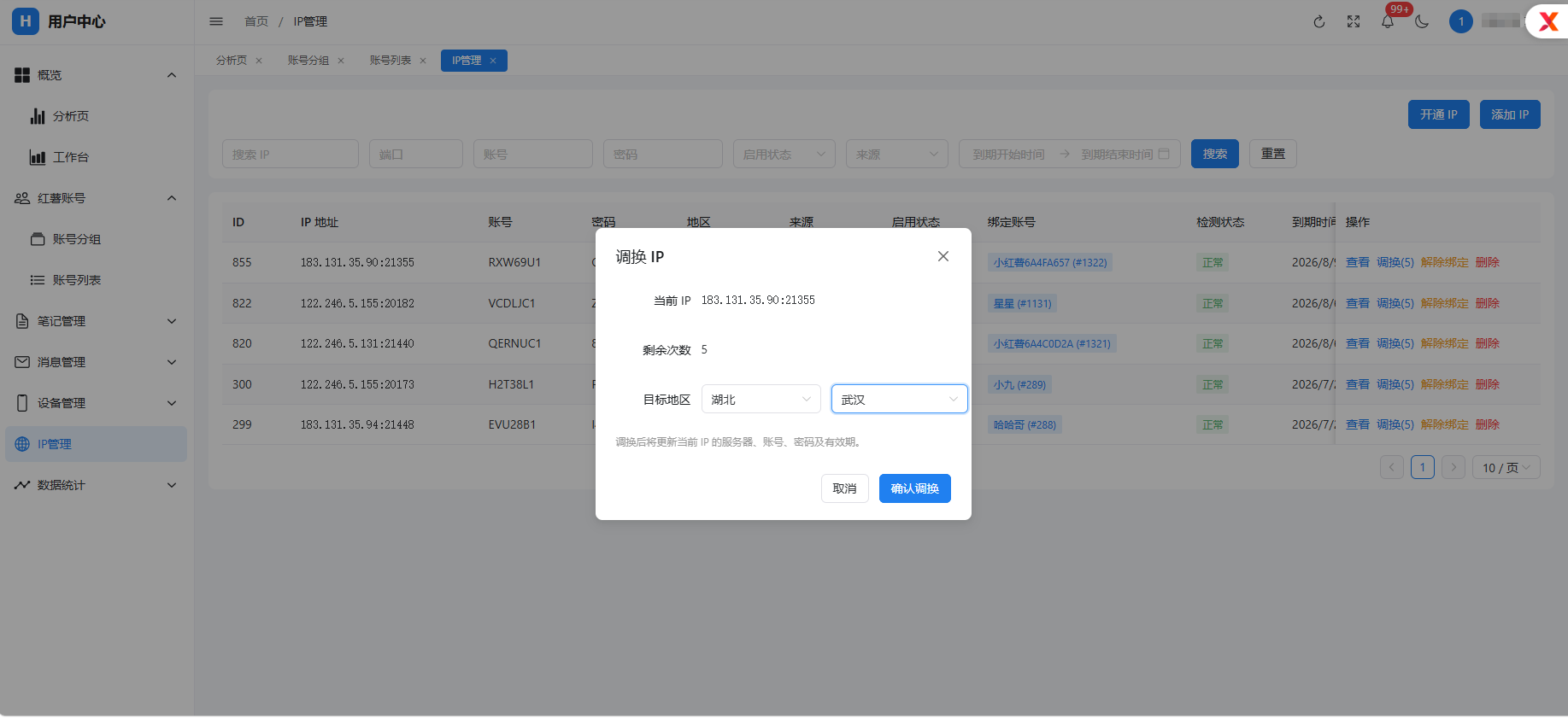1568x719 pixels.
Task: Go to previous page arrow
Action: point(1392,467)
